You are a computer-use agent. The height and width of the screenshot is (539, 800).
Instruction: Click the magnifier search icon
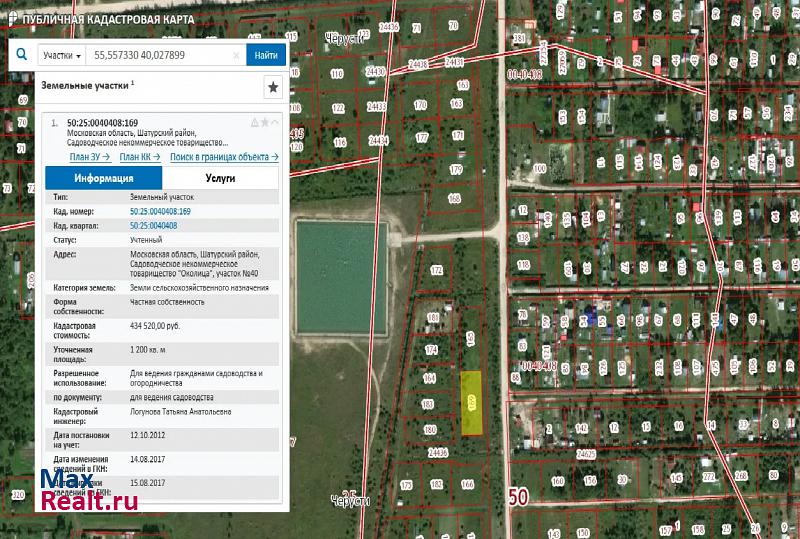(21, 56)
